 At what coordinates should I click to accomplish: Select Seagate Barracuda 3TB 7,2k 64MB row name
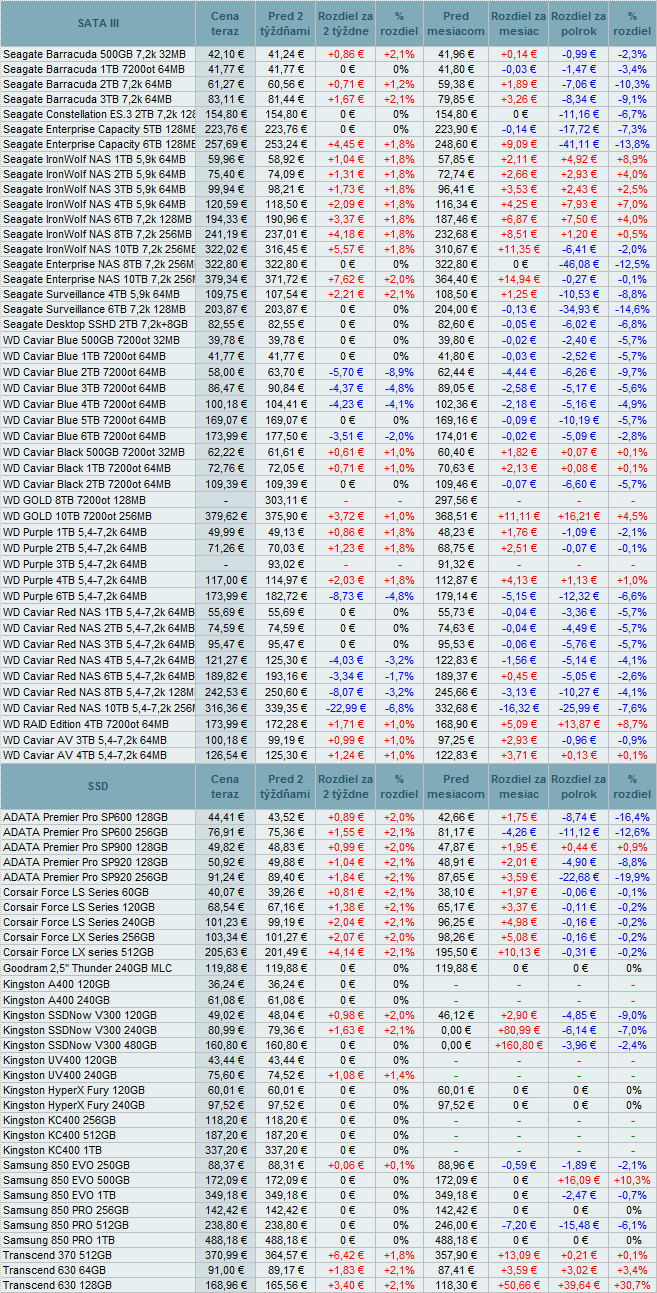[x=87, y=99]
